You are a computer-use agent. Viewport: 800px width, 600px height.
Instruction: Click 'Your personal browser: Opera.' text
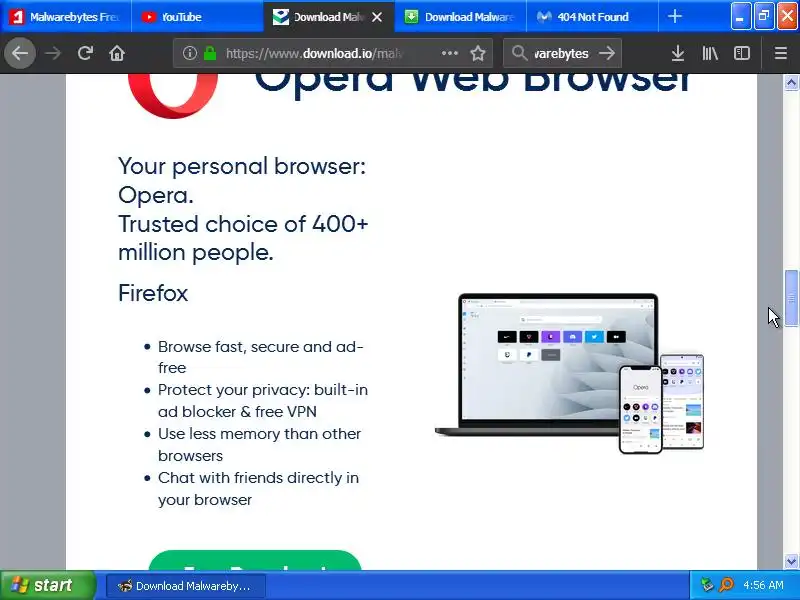point(242,180)
